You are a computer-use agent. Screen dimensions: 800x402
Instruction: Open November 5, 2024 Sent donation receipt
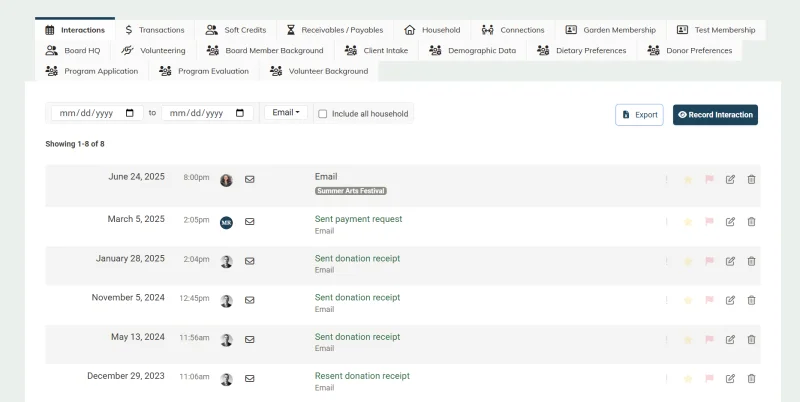(357, 297)
